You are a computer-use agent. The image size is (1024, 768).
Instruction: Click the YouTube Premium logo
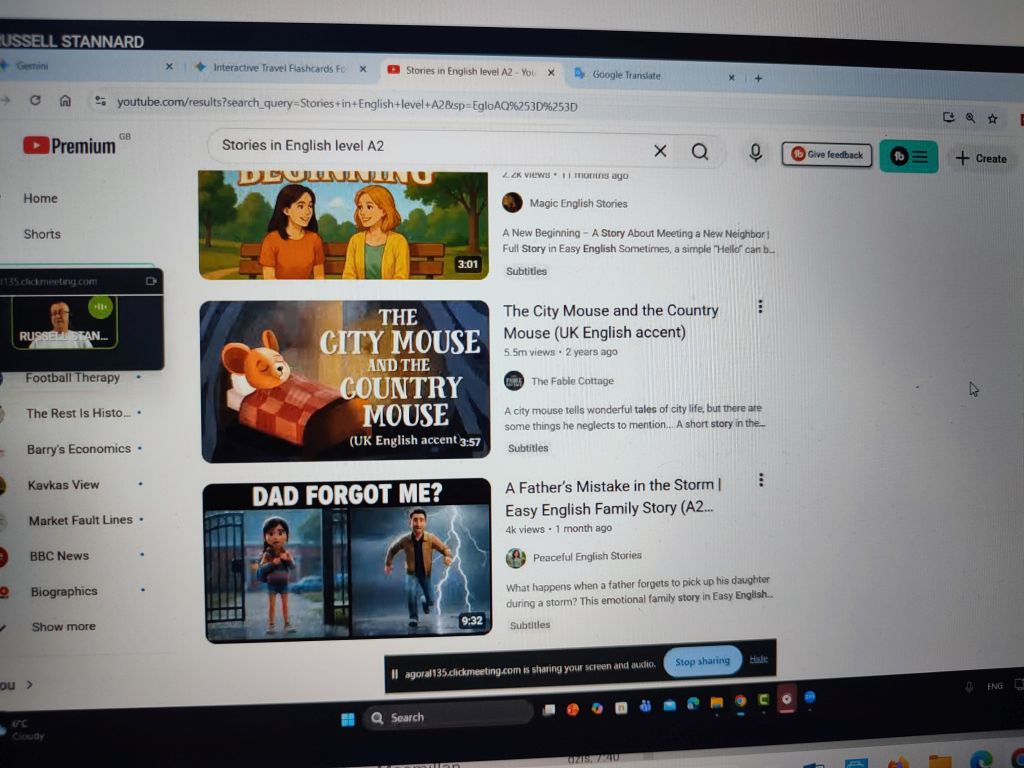pyautogui.click(x=70, y=146)
